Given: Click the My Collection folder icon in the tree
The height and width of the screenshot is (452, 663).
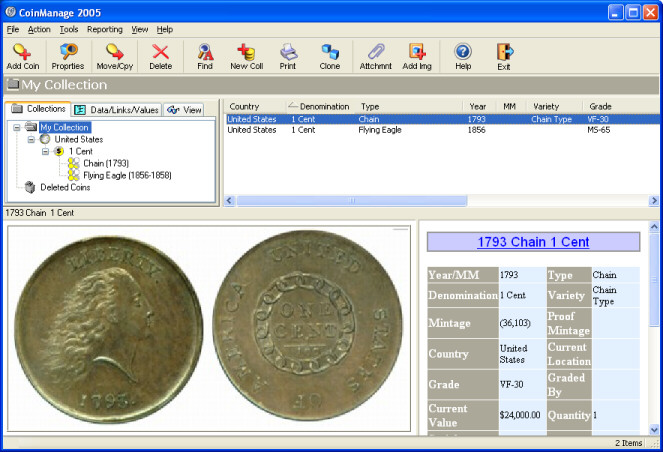Looking at the screenshot, I should coord(31,127).
